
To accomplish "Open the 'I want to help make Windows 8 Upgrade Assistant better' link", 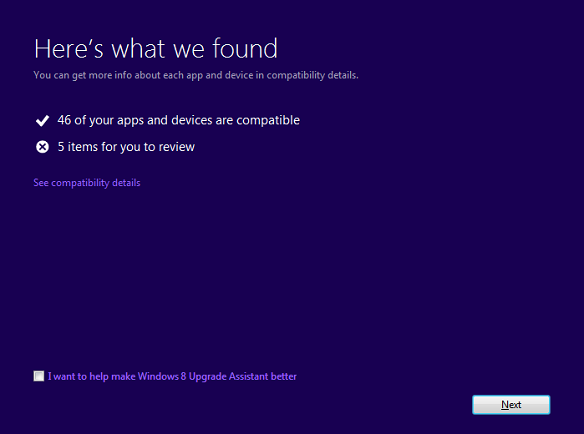I will point(172,376).
